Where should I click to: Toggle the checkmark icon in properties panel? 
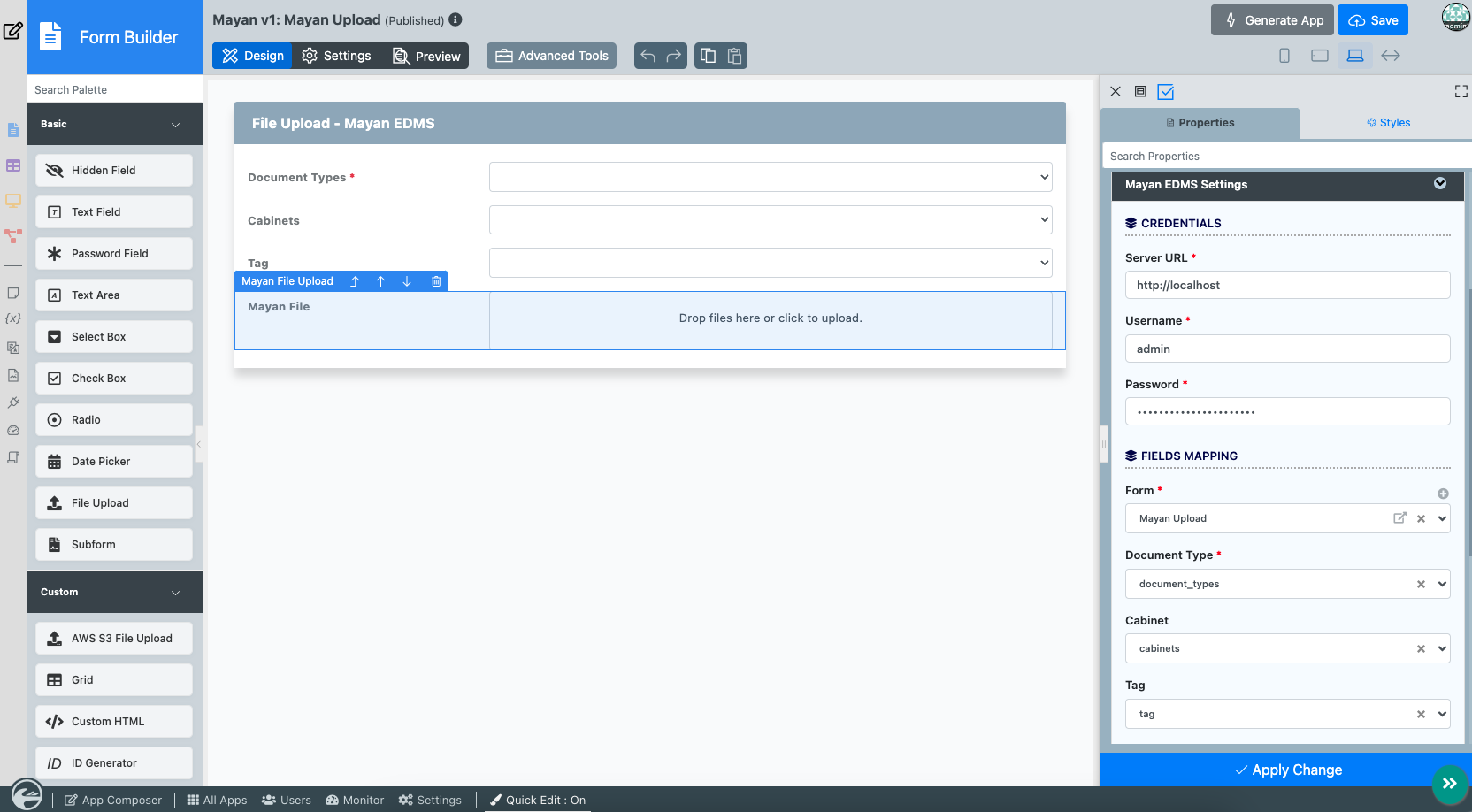[1166, 92]
